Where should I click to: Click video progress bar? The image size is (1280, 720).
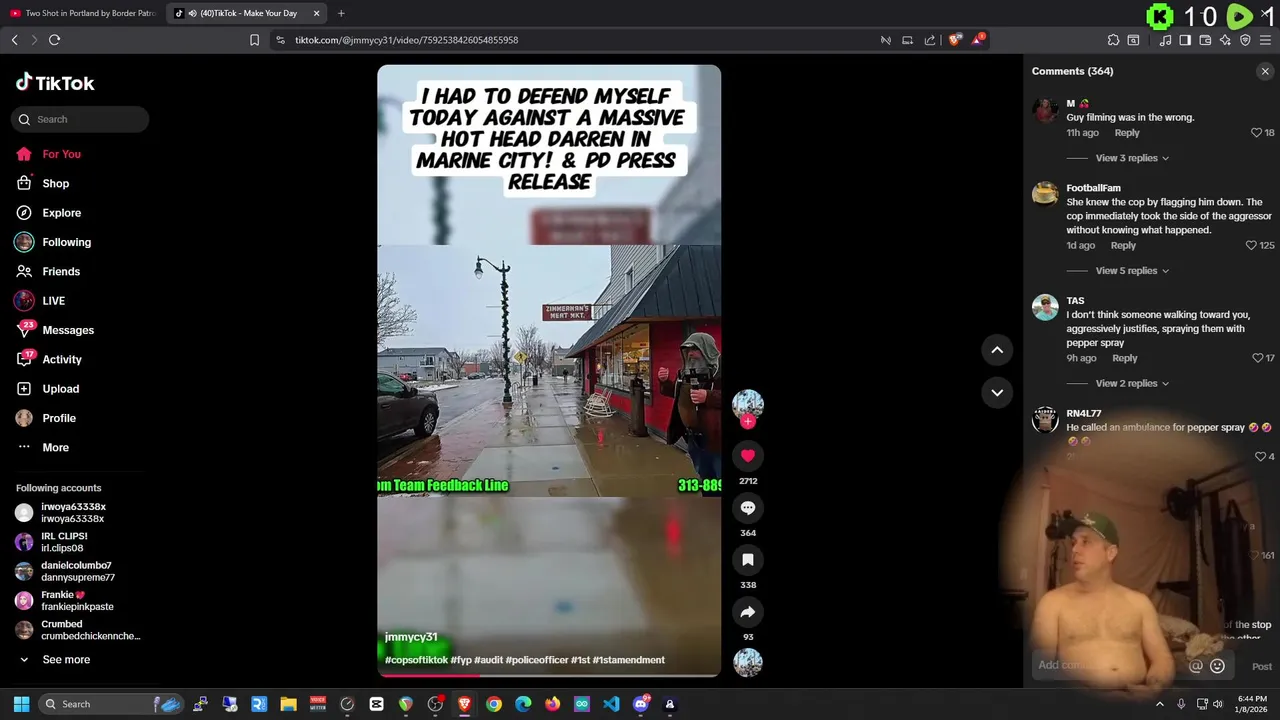[549, 675]
